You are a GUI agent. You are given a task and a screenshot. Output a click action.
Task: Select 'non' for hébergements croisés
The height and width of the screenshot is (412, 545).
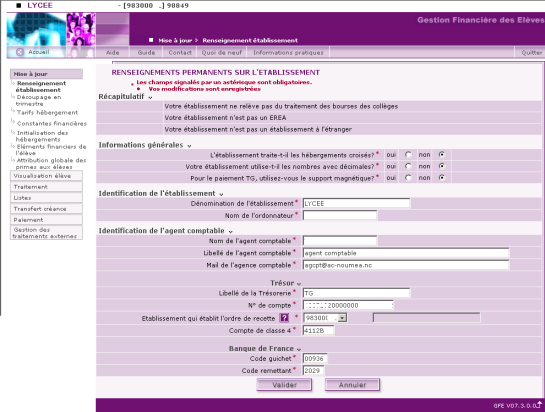tap(441, 154)
